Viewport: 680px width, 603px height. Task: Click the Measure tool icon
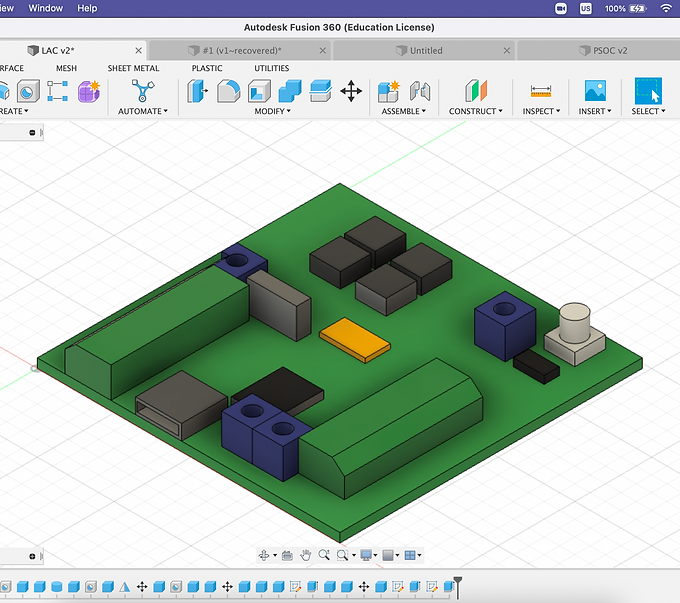[x=541, y=91]
